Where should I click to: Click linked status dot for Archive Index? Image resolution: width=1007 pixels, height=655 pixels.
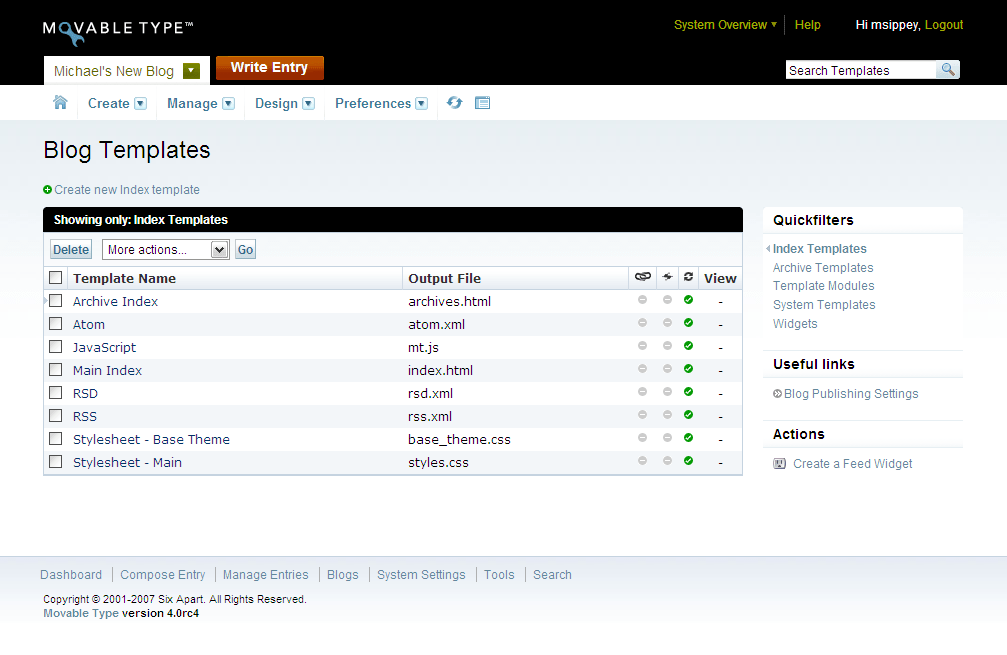(642, 300)
